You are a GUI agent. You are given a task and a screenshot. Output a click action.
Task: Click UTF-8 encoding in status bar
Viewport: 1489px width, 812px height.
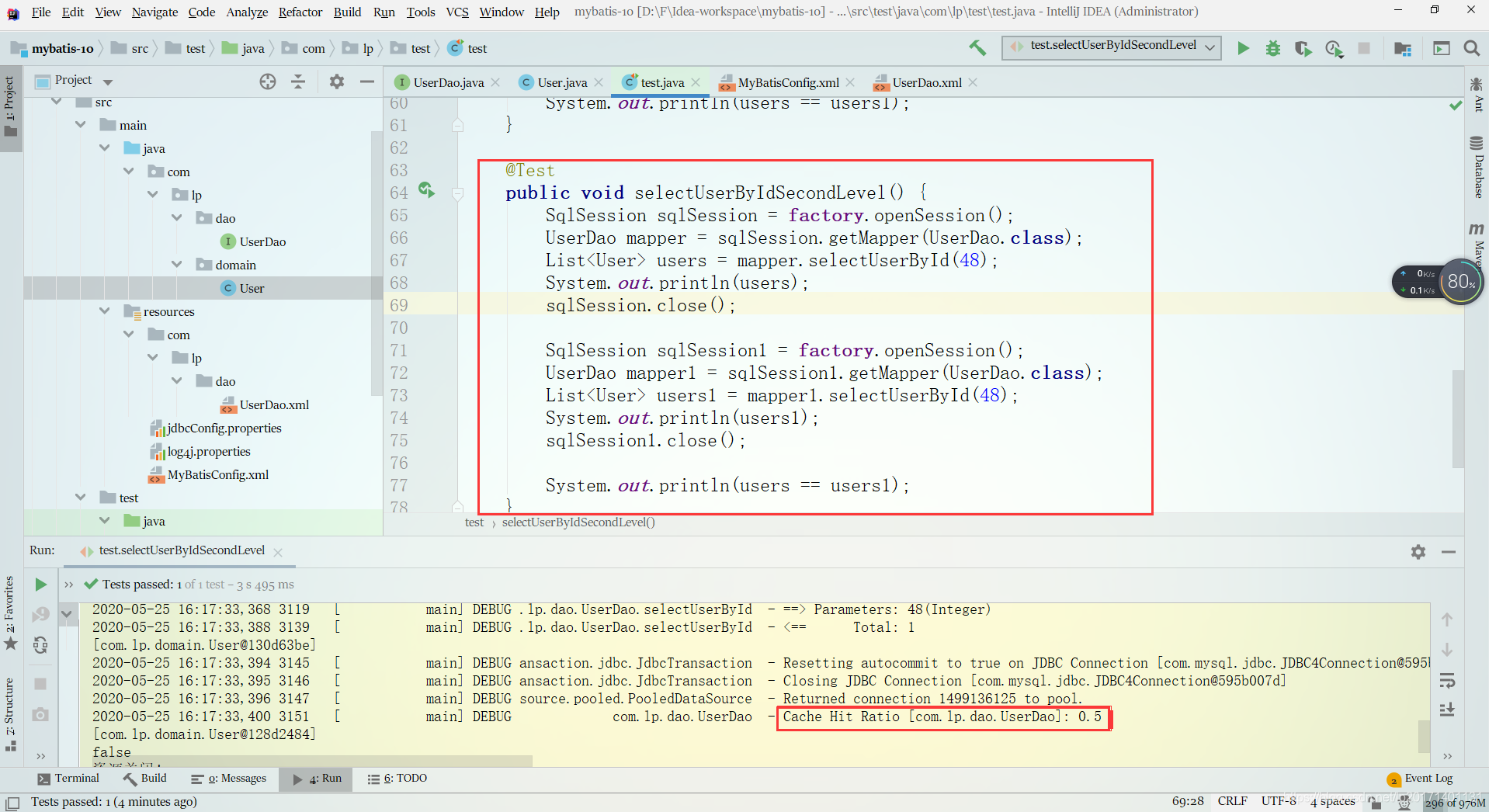[x=1279, y=801]
